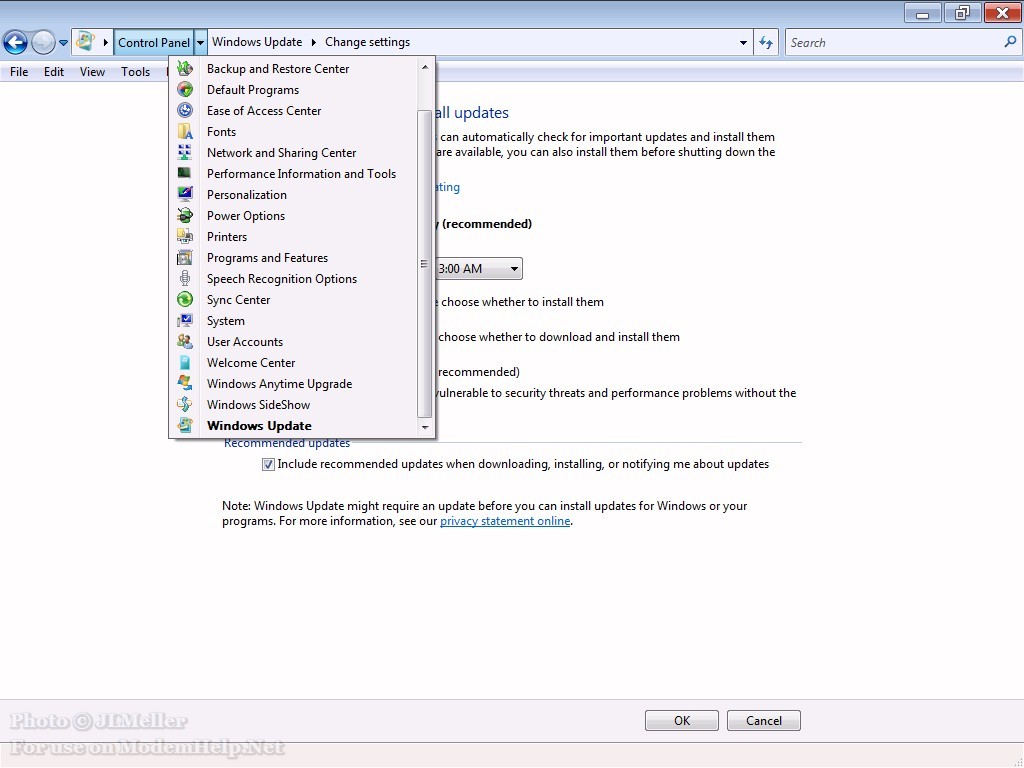Viewport: 1024px width, 768px height.
Task: Click the Welcome Center icon
Action: (x=185, y=362)
